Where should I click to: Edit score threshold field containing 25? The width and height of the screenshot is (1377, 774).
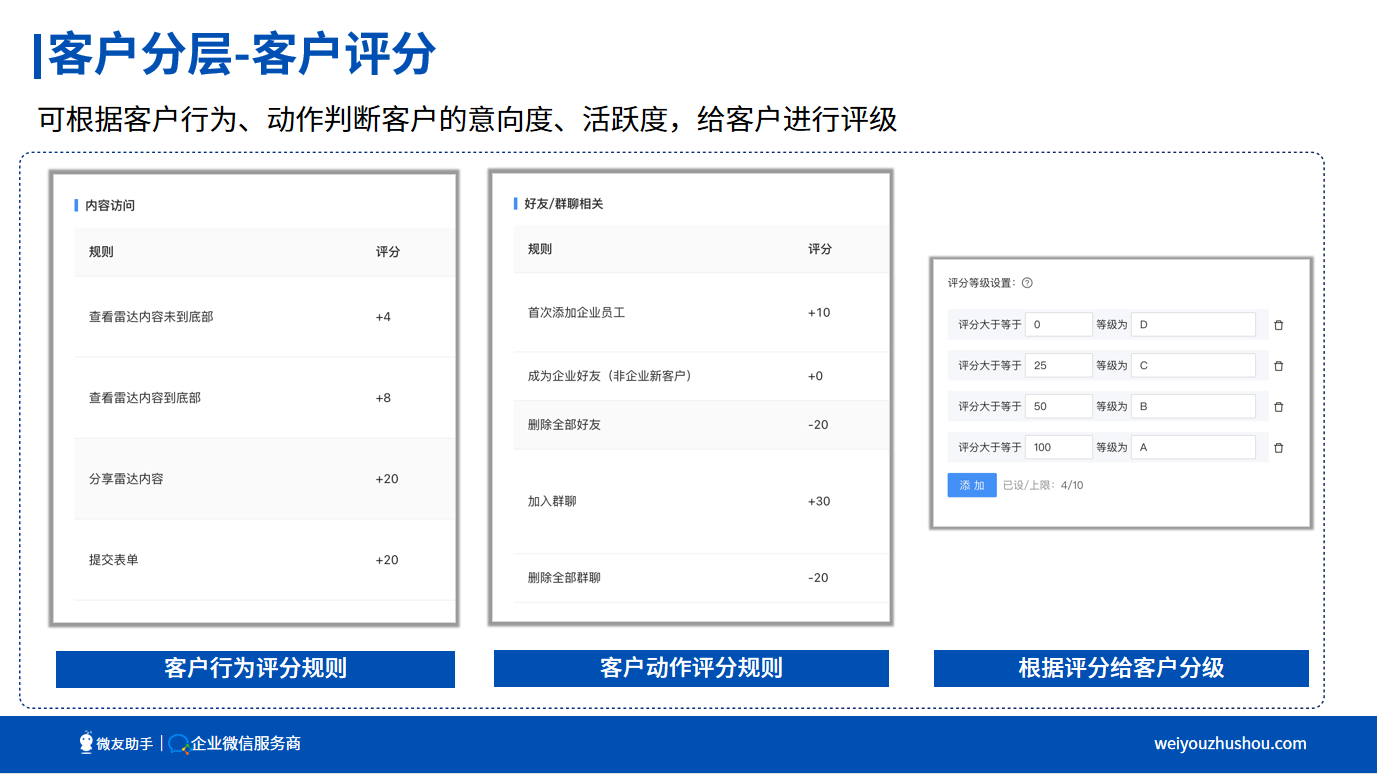point(1059,366)
